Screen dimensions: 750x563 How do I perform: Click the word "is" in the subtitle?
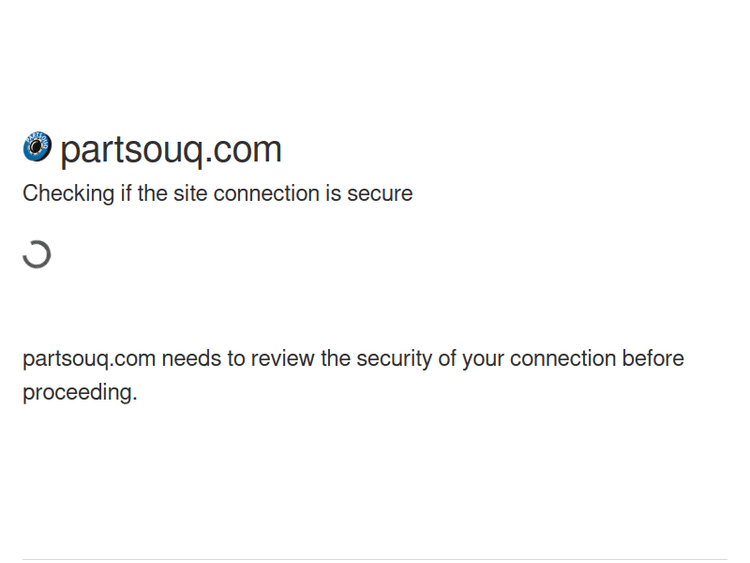[x=332, y=194]
